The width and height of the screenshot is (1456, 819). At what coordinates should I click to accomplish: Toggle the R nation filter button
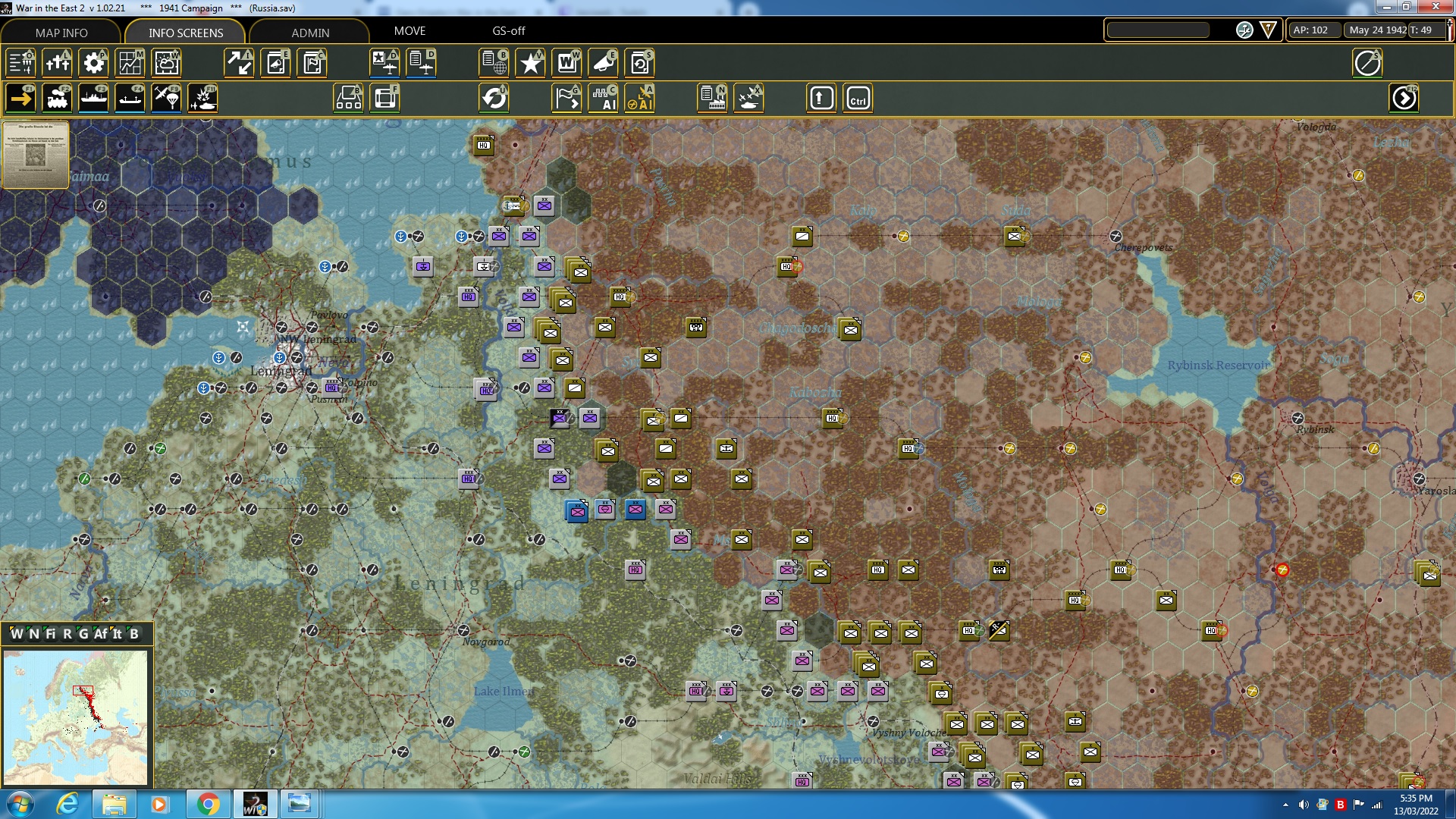[67, 634]
